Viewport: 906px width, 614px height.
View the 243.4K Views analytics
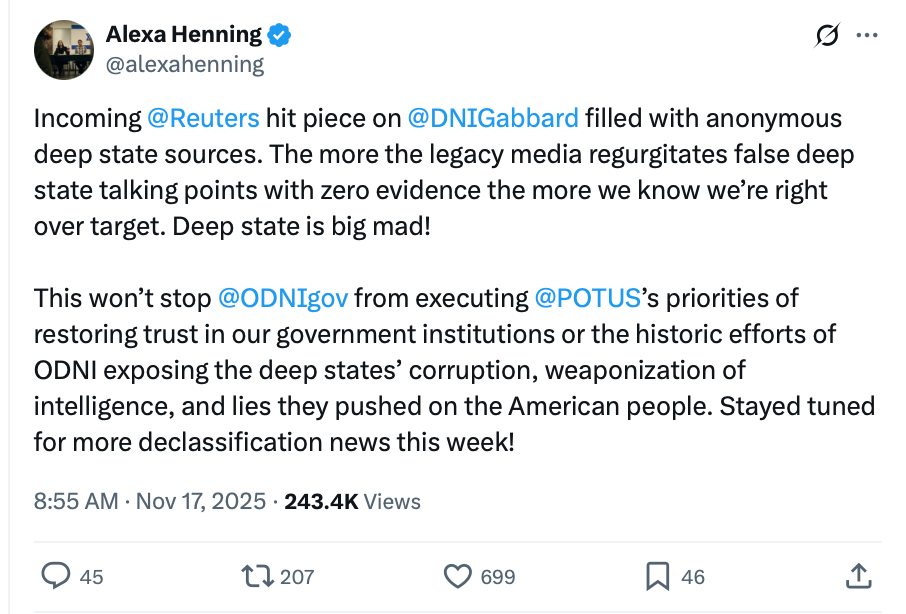(352, 501)
